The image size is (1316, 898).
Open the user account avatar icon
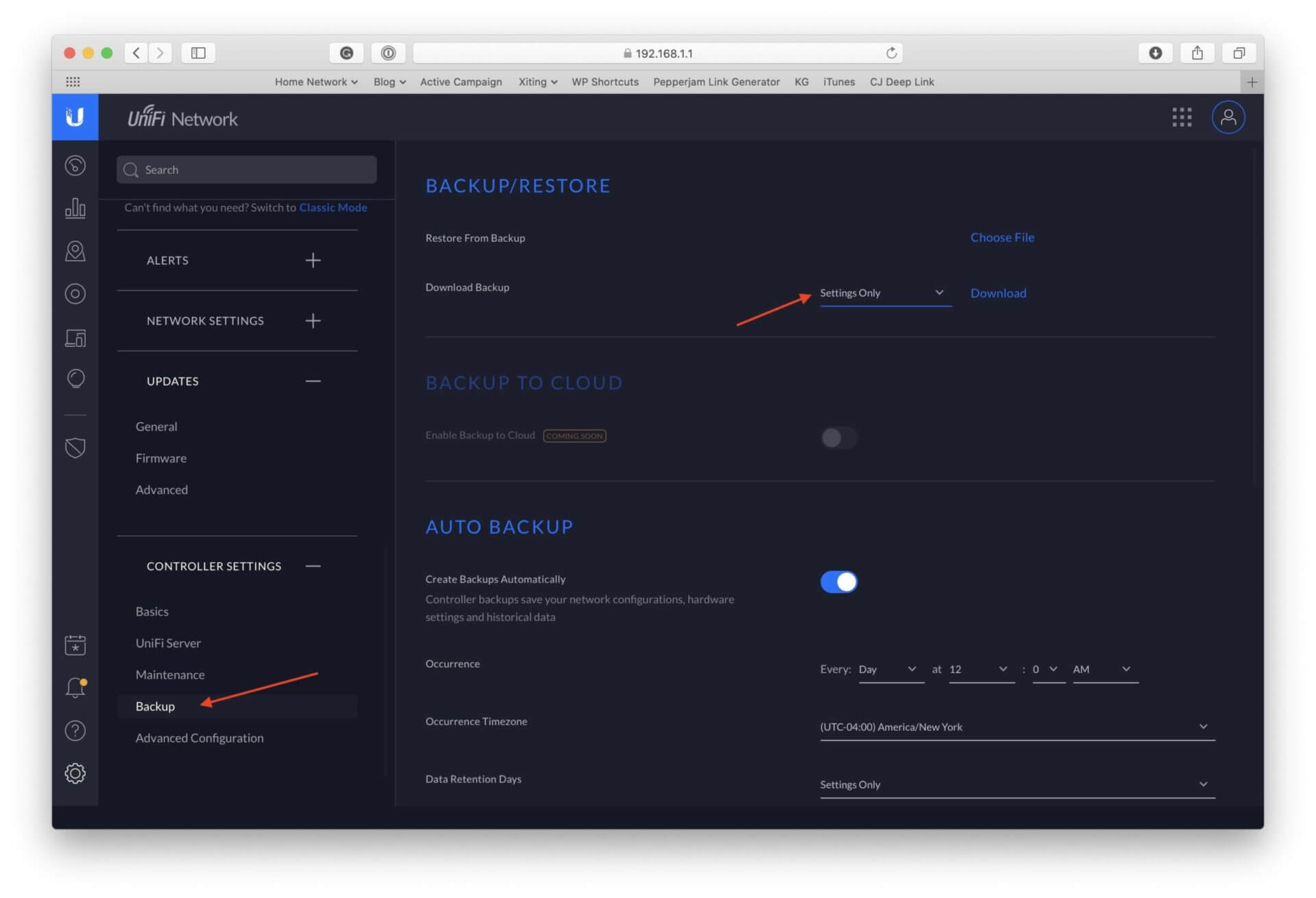pyautogui.click(x=1228, y=117)
